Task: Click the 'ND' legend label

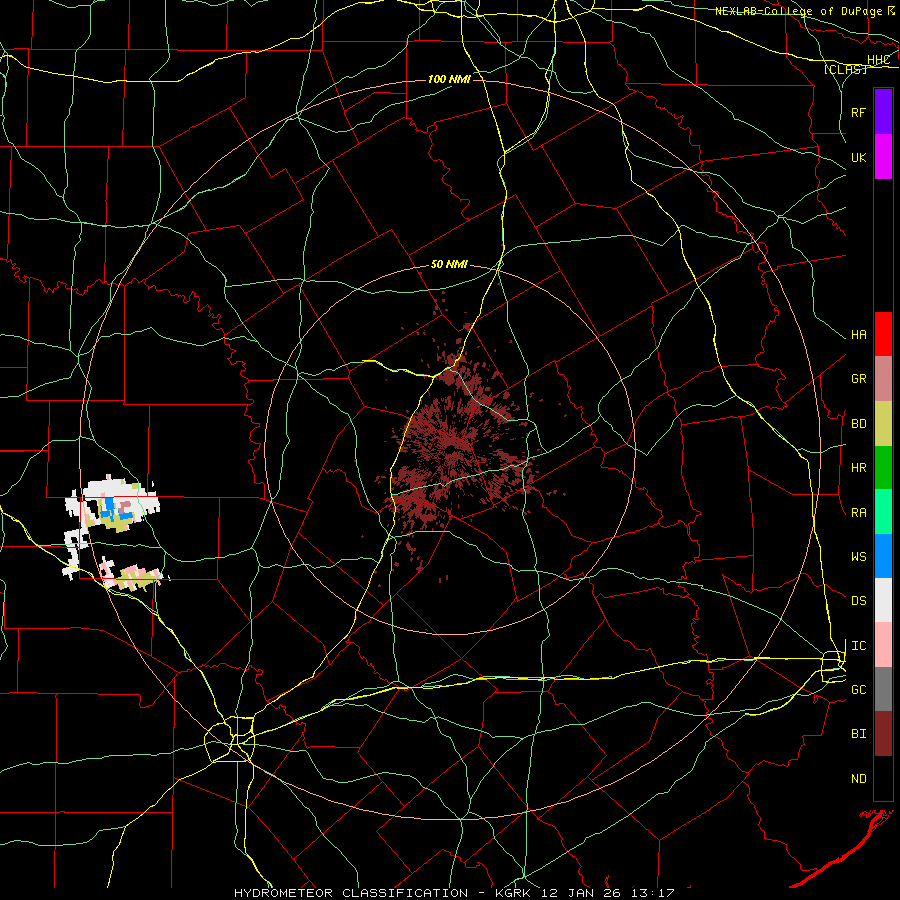Action: 858,779
